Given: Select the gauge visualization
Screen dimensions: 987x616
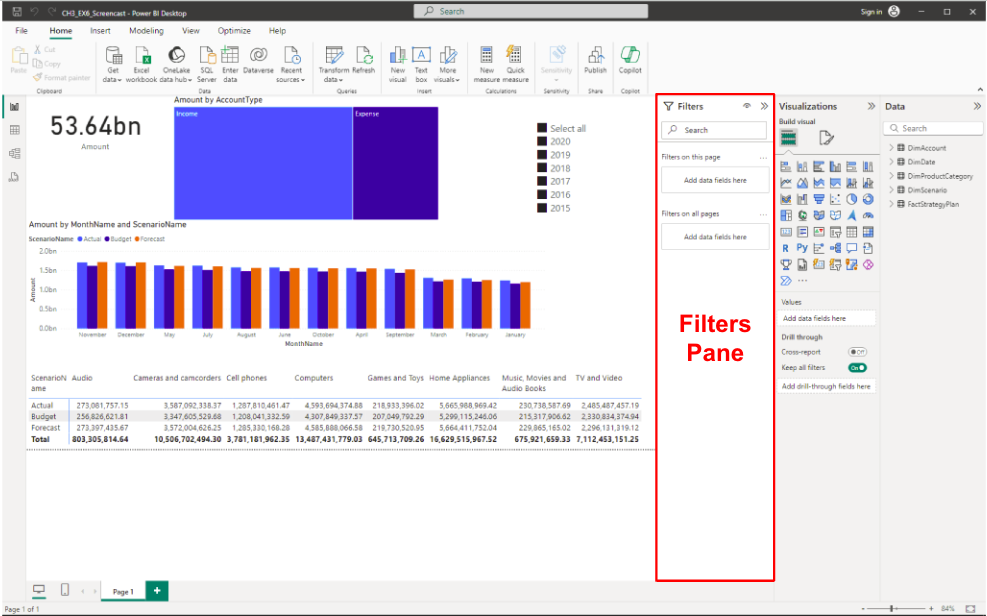Looking at the screenshot, I should coord(868,216).
